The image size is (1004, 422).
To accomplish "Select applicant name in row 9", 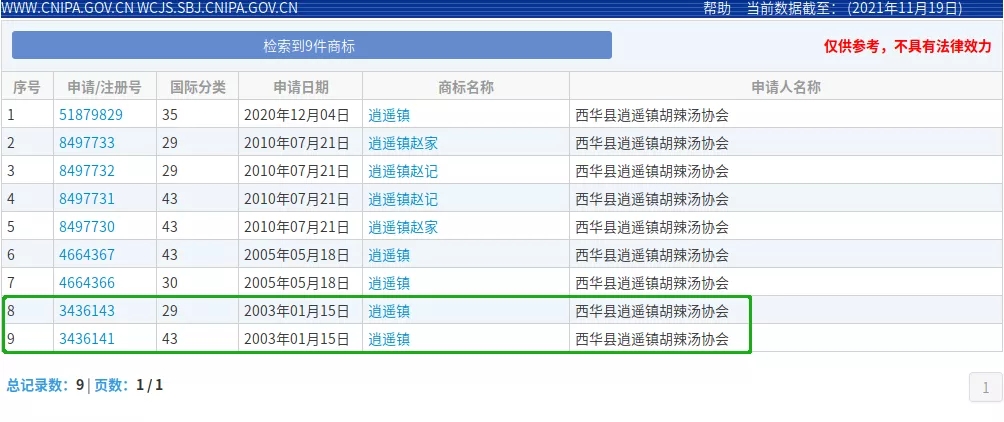I will pyautogui.click(x=652, y=339).
